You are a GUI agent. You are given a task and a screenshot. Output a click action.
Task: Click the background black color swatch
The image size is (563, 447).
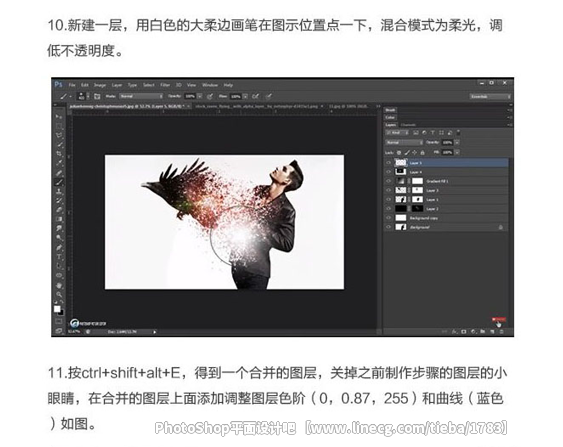(x=61, y=313)
